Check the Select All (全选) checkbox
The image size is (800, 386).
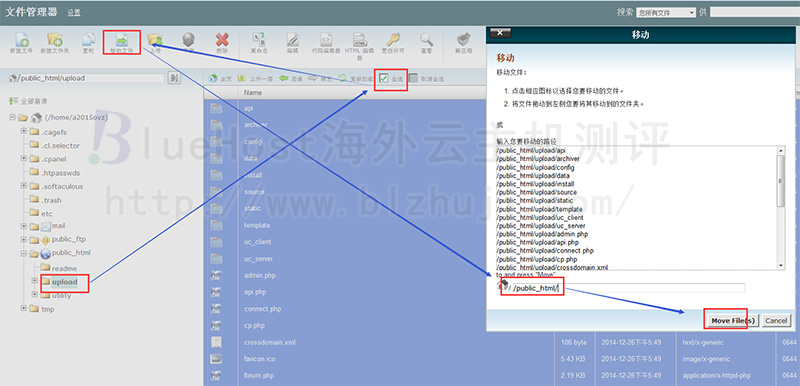tap(384, 79)
